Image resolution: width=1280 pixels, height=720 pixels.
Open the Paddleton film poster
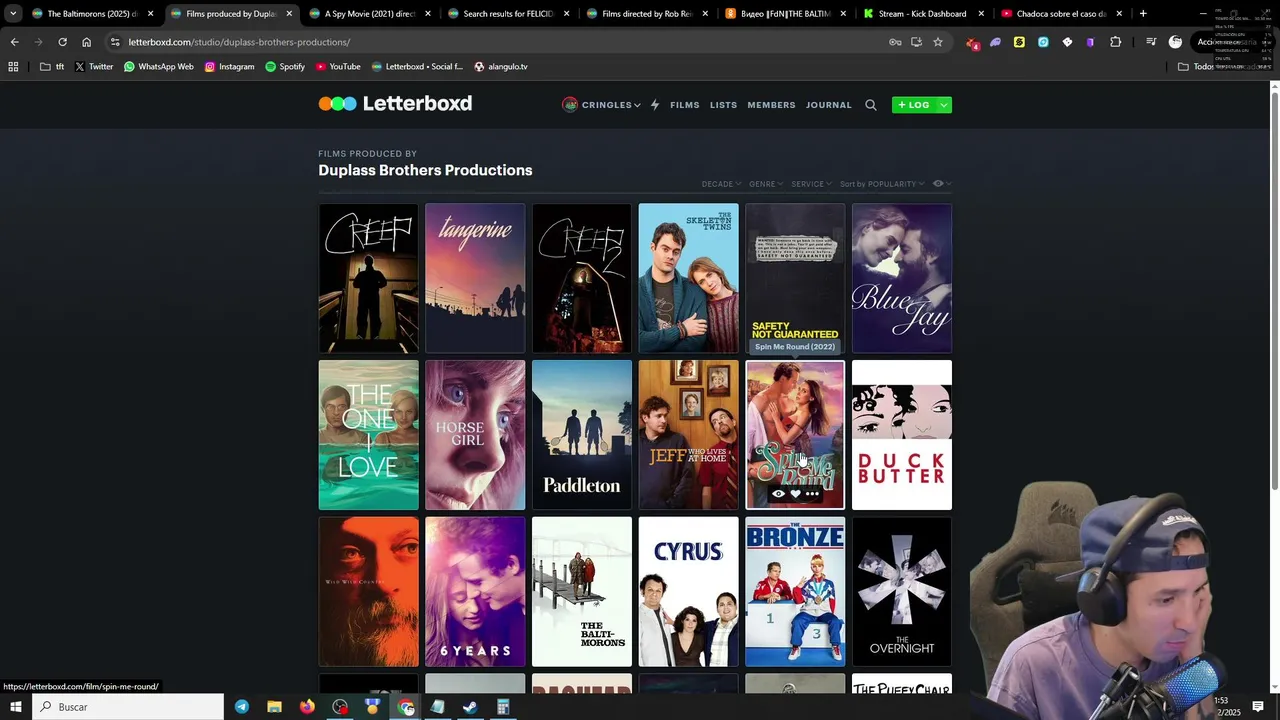582,435
